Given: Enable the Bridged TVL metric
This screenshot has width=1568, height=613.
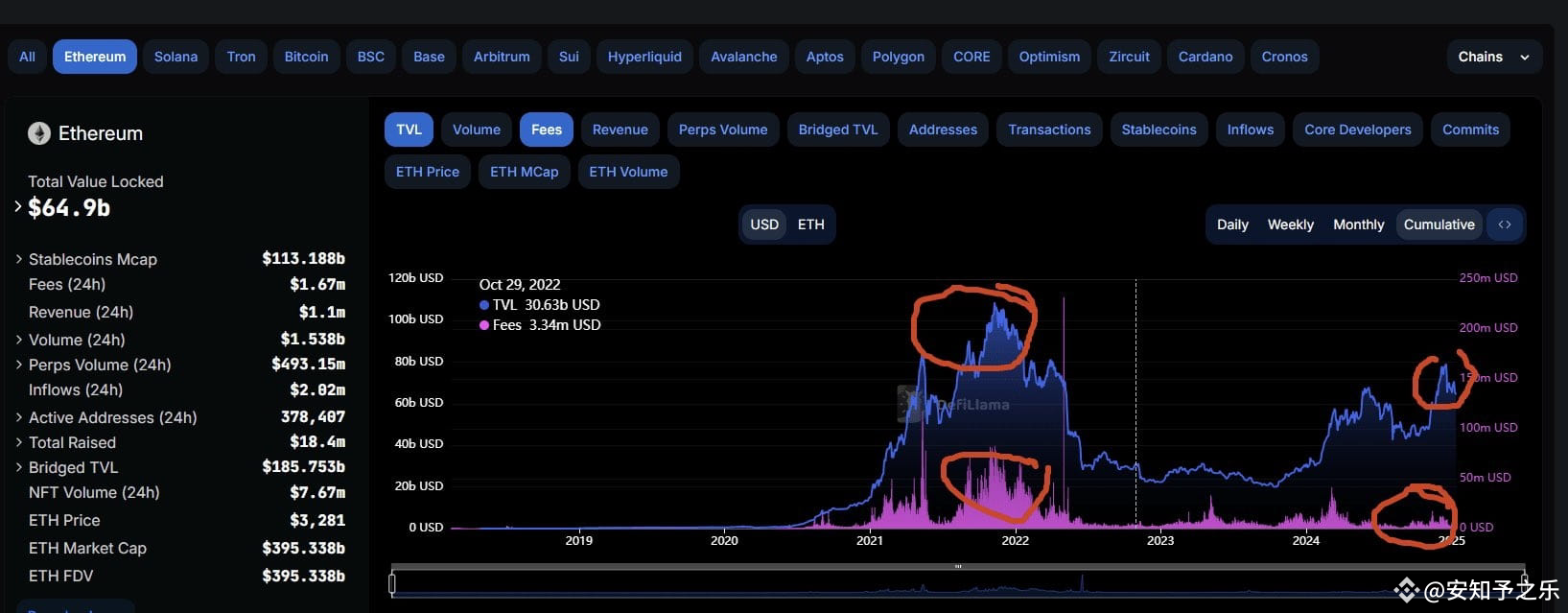Looking at the screenshot, I should click(838, 130).
